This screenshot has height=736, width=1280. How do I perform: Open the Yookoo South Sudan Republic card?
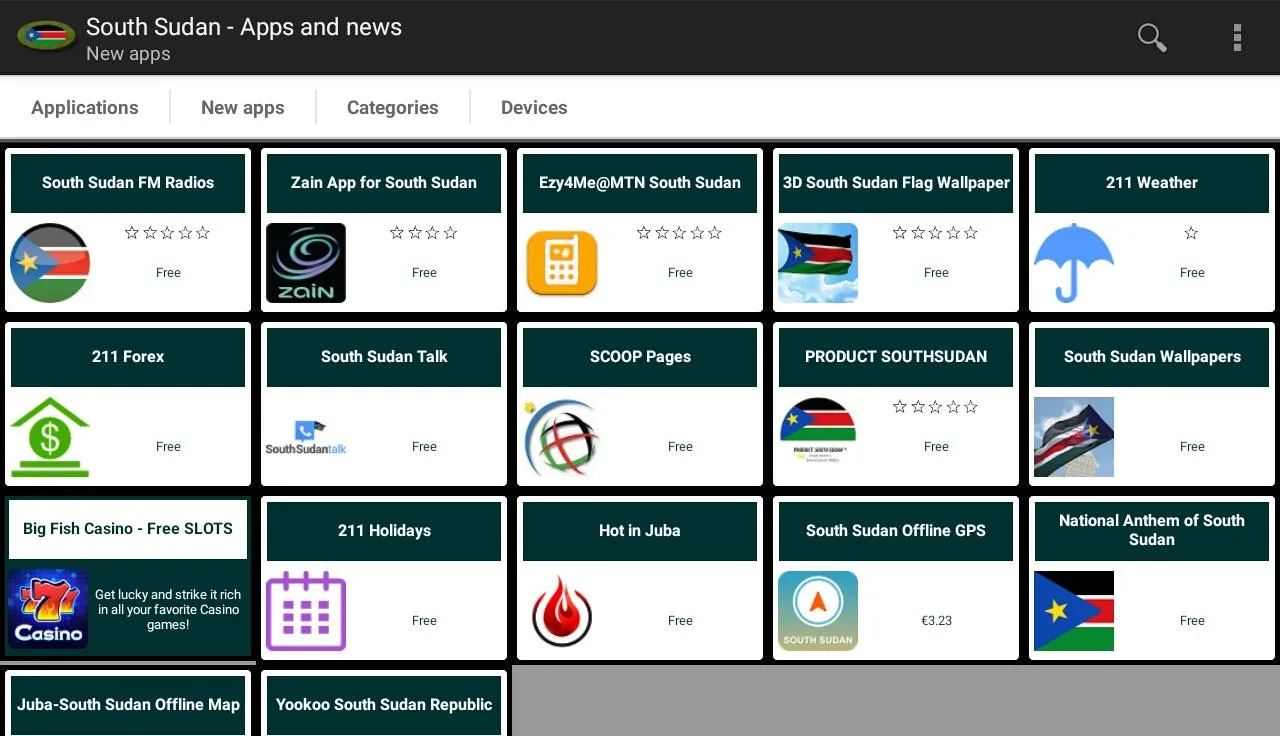click(384, 703)
